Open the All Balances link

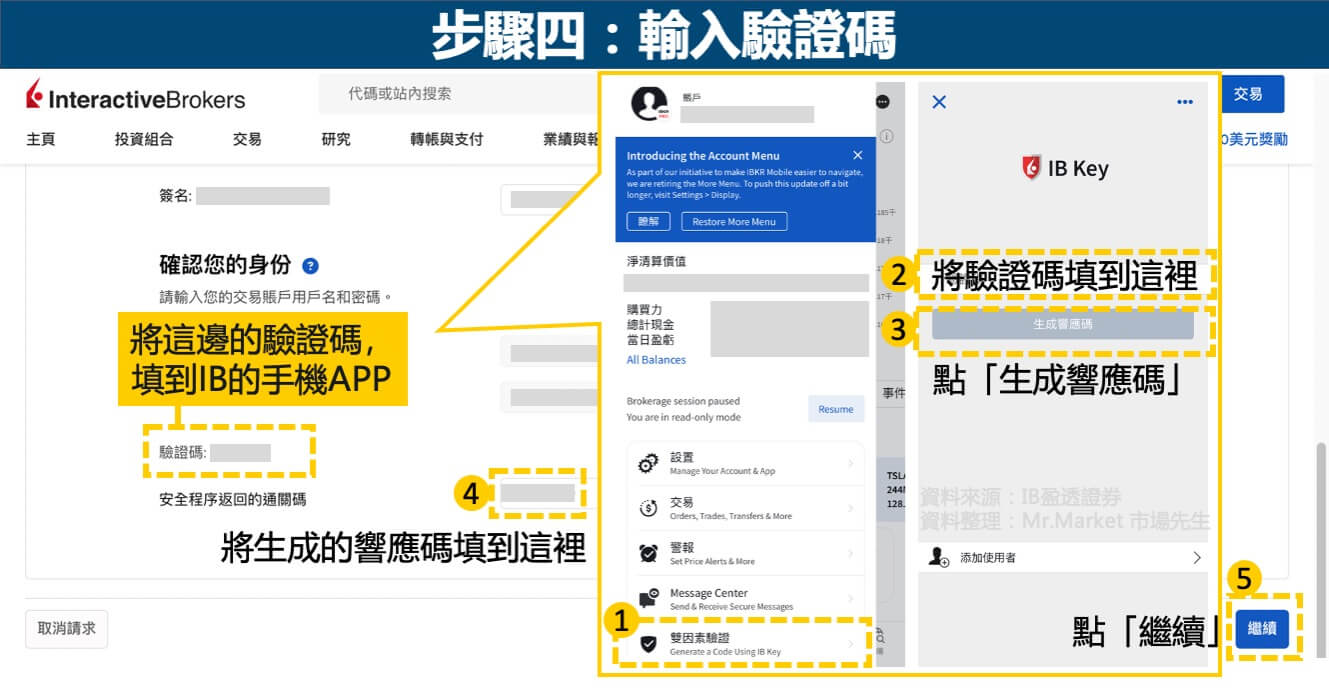pos(656,360)
